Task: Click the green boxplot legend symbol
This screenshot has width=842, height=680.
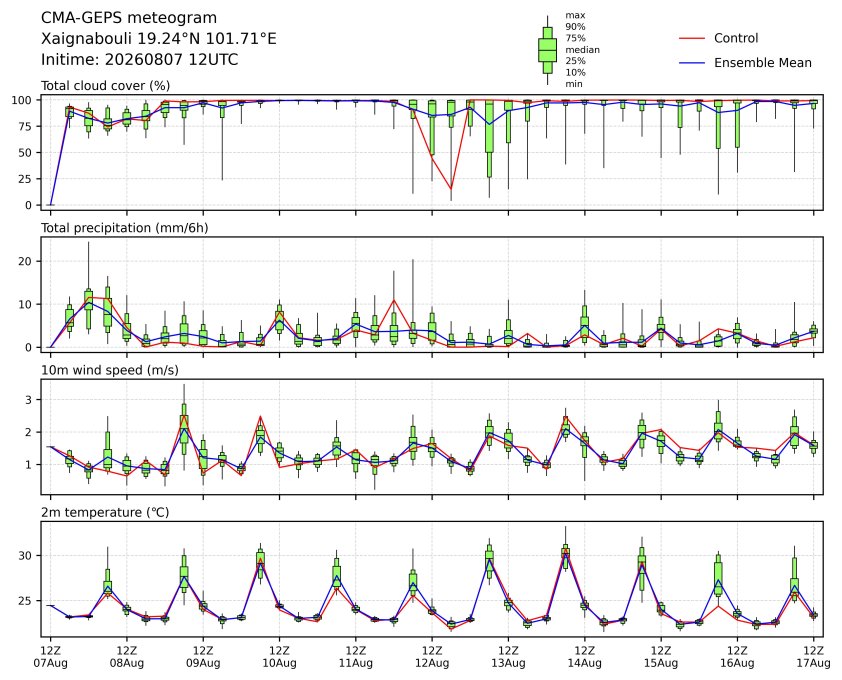Action: (x=547, y=50)
